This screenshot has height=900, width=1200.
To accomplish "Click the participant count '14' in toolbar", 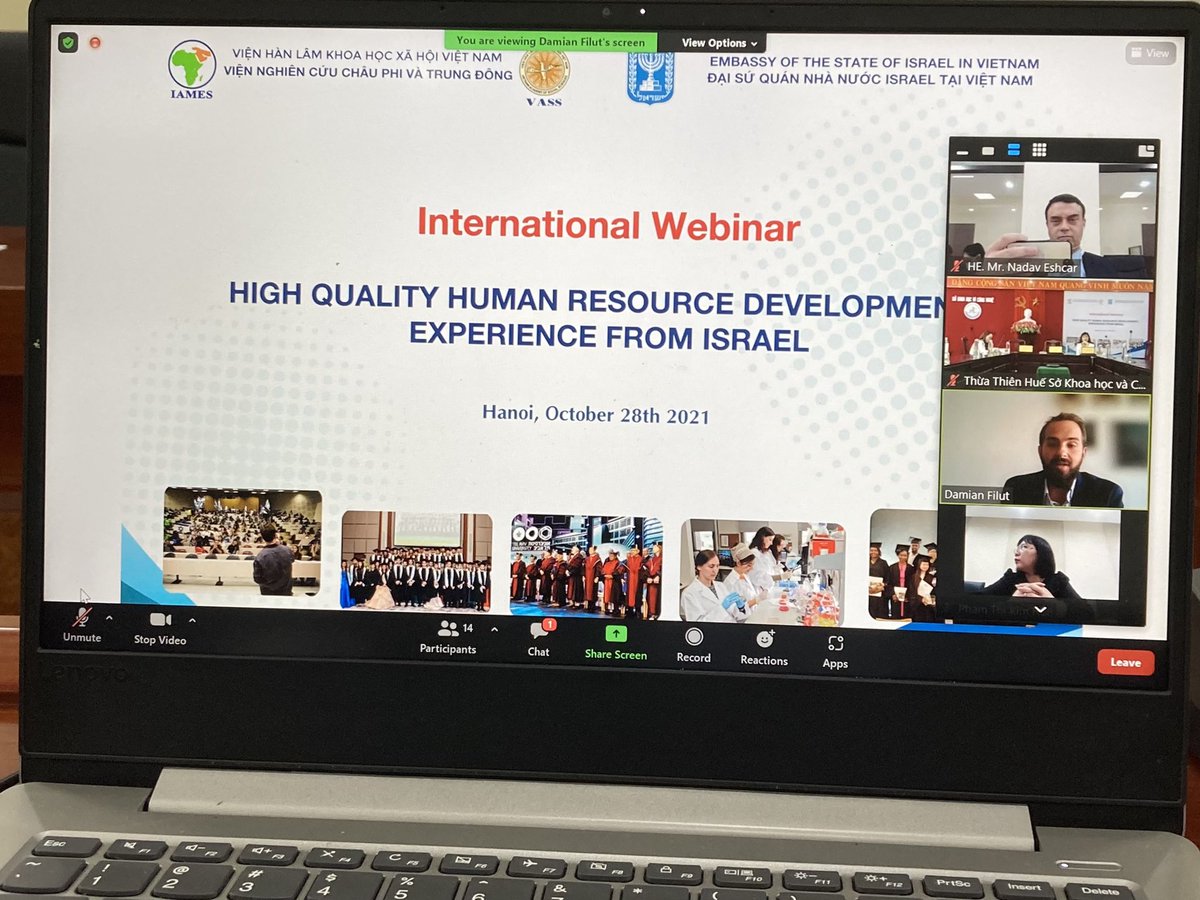I will click(468, 628).
